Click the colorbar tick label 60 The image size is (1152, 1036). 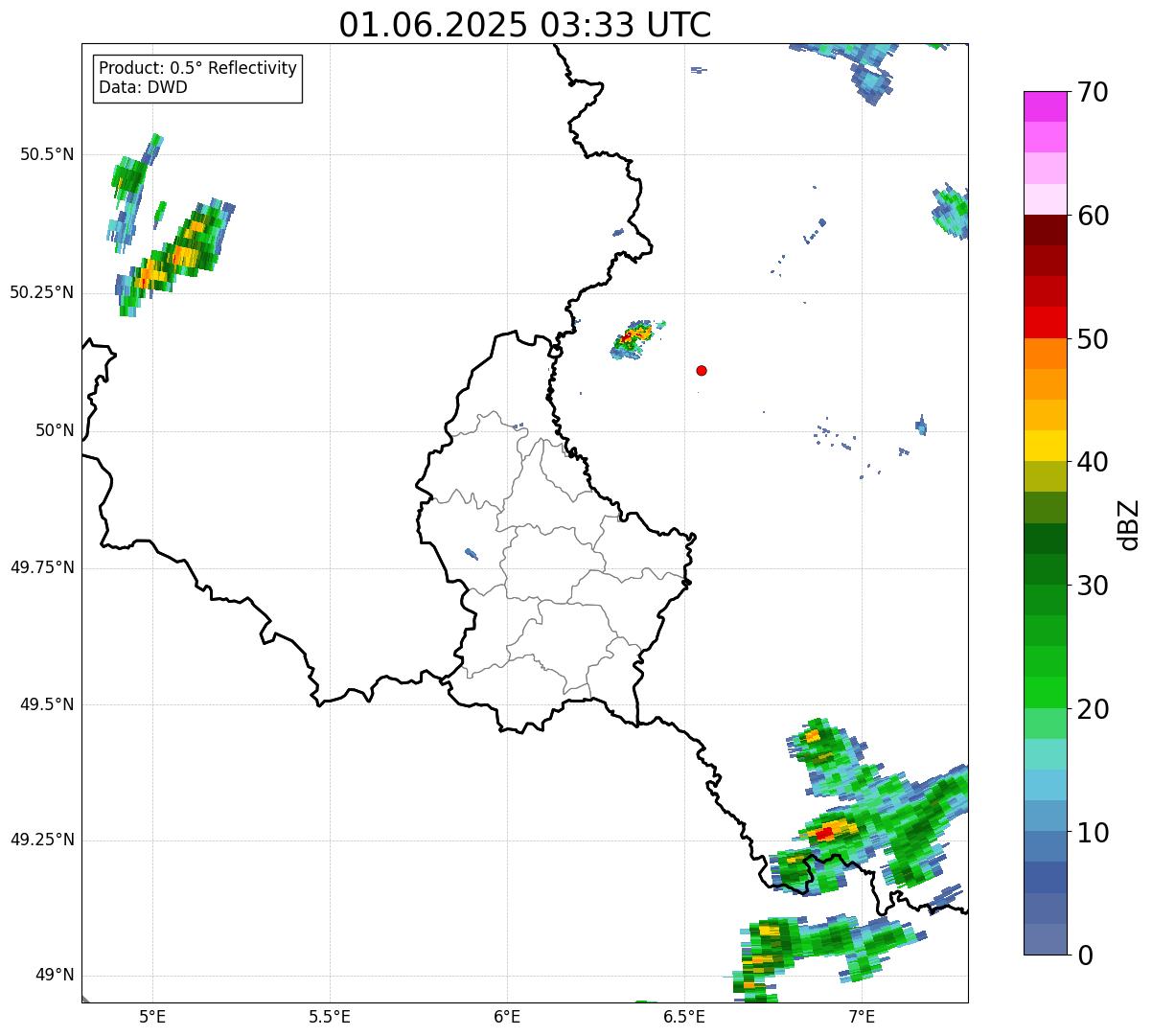1093,216
